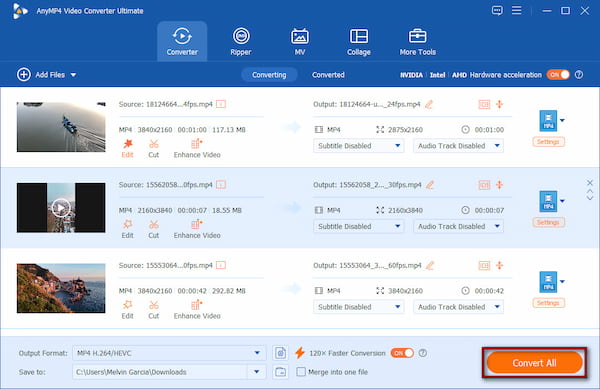Toggle 120x Faster Conversion switch
The image size is (600, 389).
coord(402,353)
